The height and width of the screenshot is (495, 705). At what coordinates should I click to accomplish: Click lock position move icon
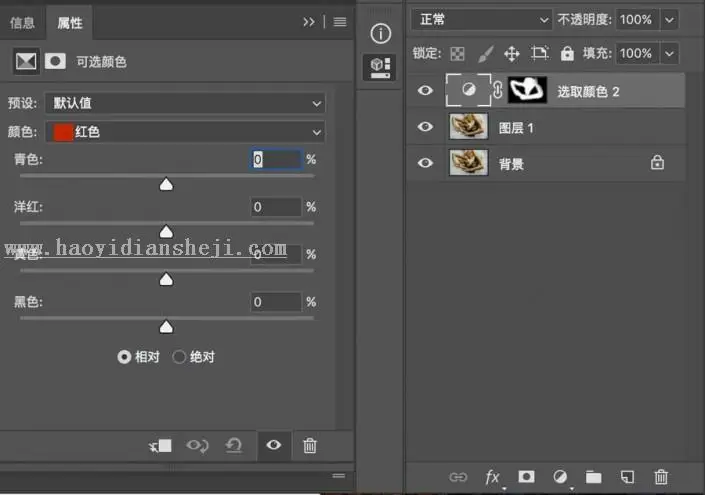point(512,54)
